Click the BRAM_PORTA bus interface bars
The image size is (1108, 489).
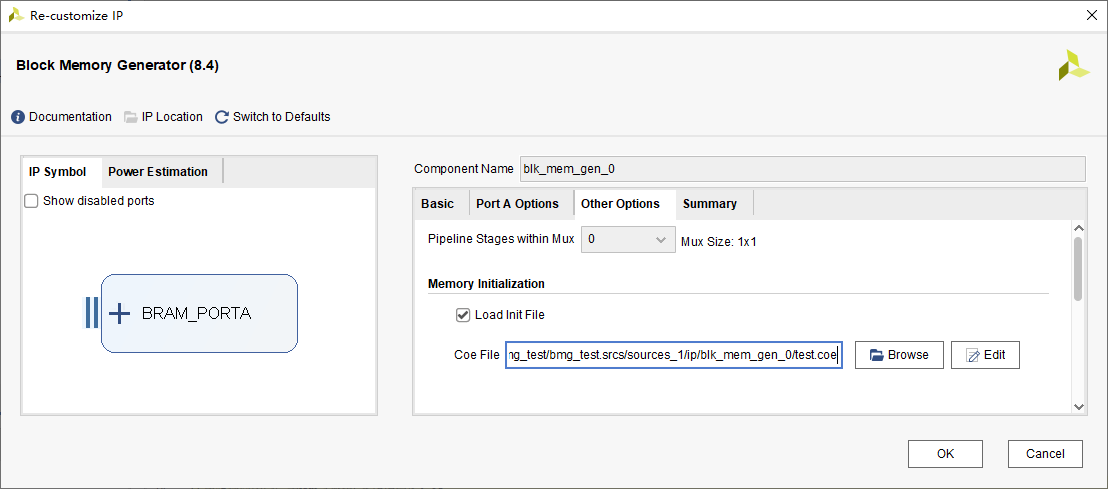point(92,312)
